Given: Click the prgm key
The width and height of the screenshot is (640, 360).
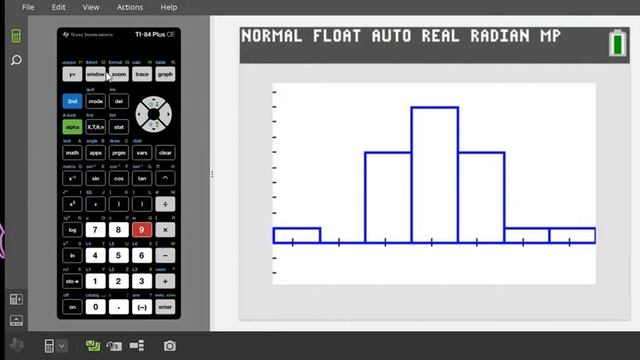Looking at the screenshot, I should (x=119, y=153).
